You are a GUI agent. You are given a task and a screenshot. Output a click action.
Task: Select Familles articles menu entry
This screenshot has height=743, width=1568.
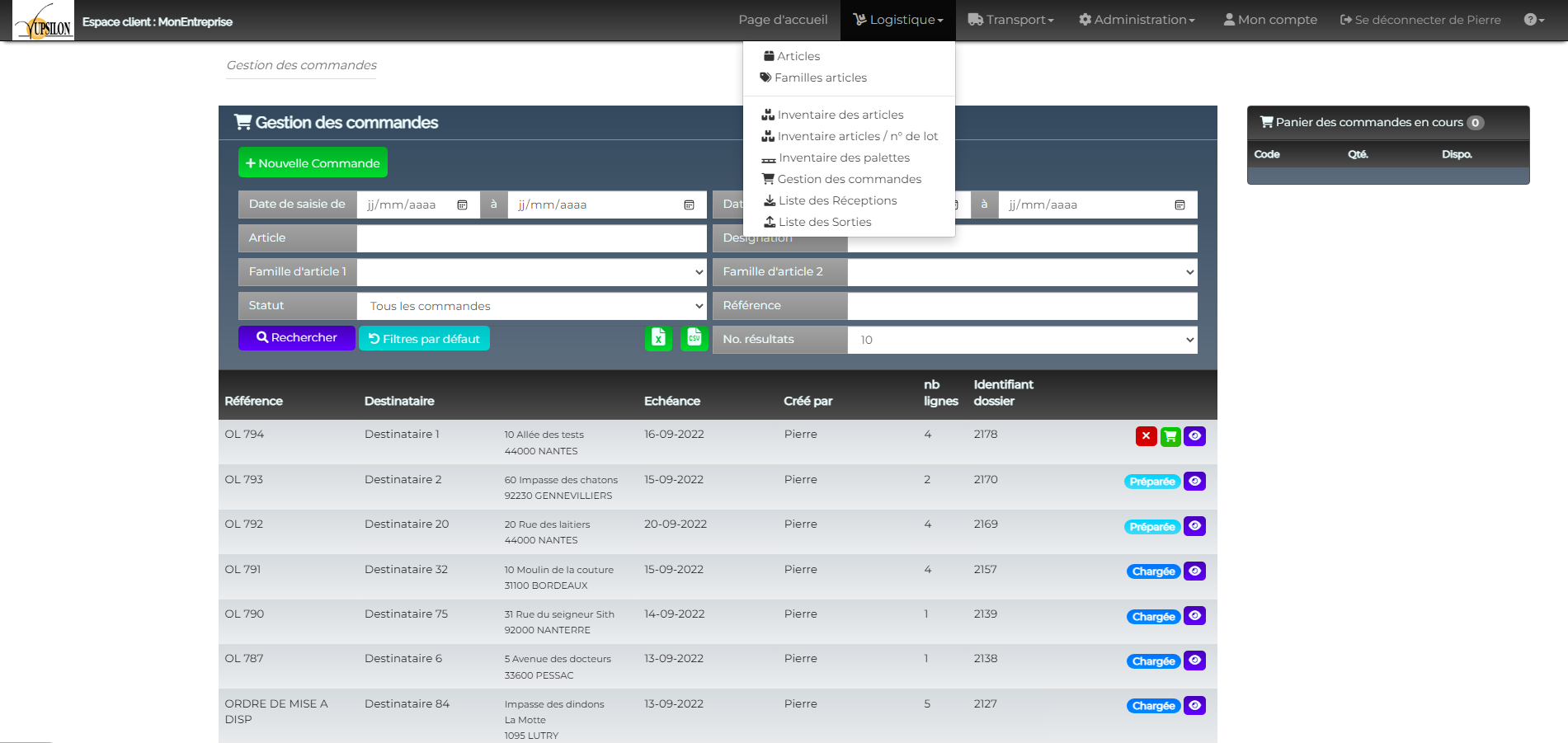coord(813,78)
